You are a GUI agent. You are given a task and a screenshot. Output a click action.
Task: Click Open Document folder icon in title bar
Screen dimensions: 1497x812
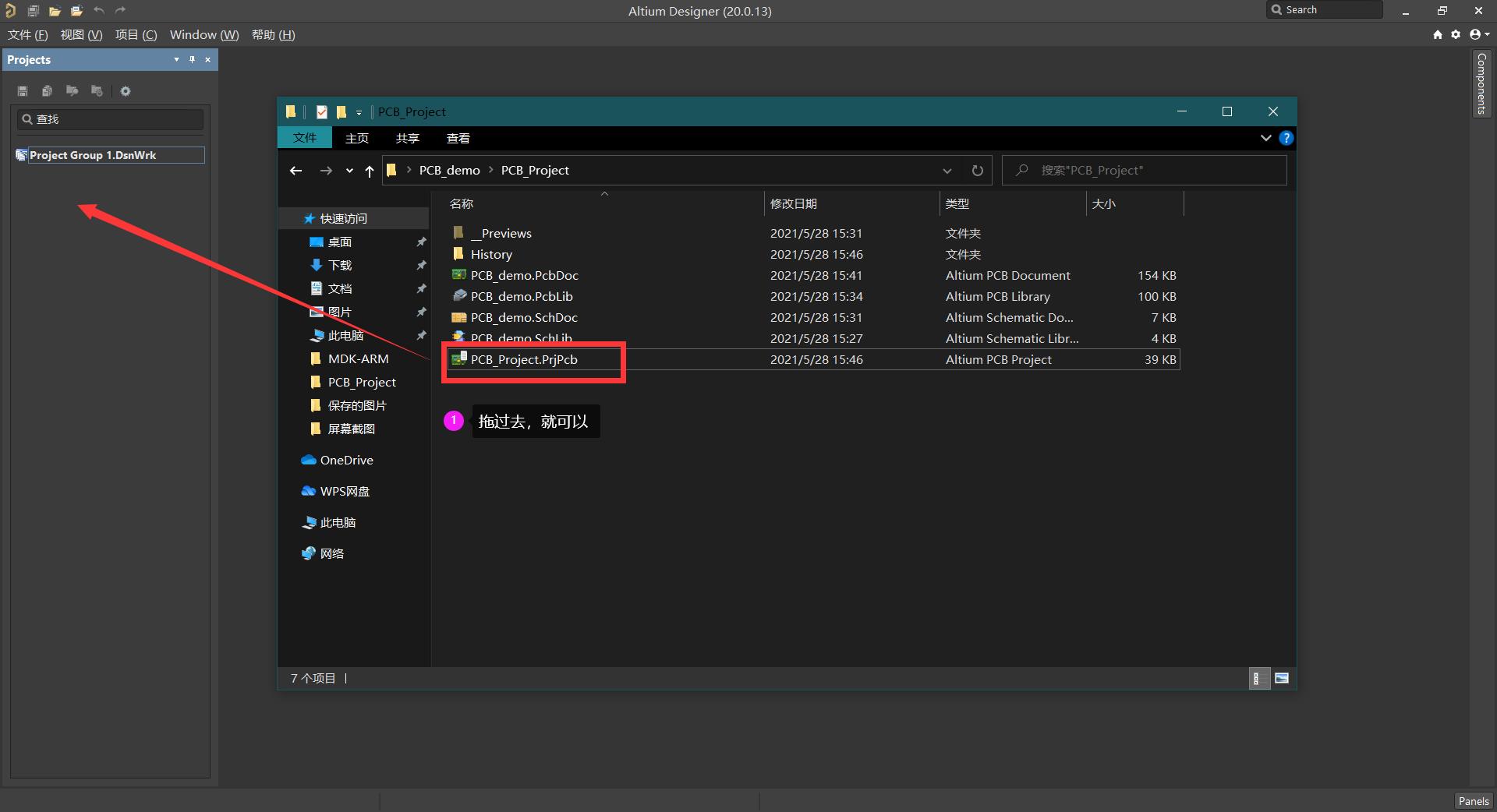(55, 11)
